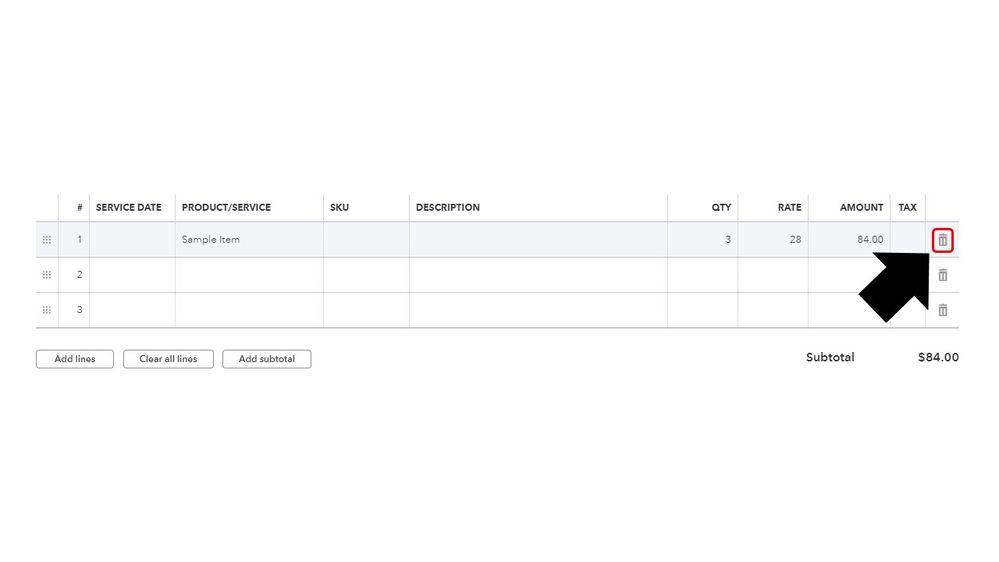Click the SKU cell in row 1
The height and width of the screenshot is (562, 999).
point(366,240)
